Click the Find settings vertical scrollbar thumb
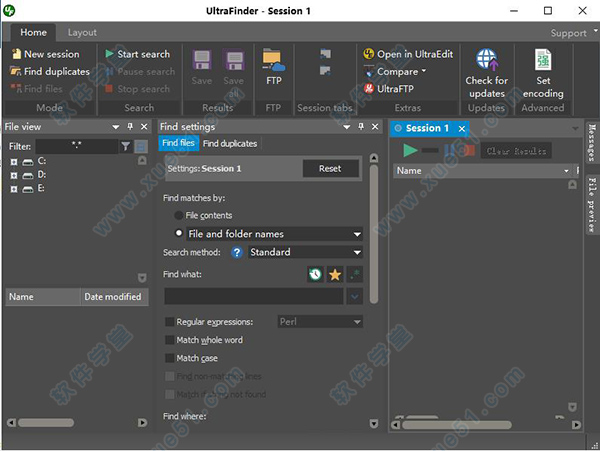600x451 pixels. [x=374, y=234]
